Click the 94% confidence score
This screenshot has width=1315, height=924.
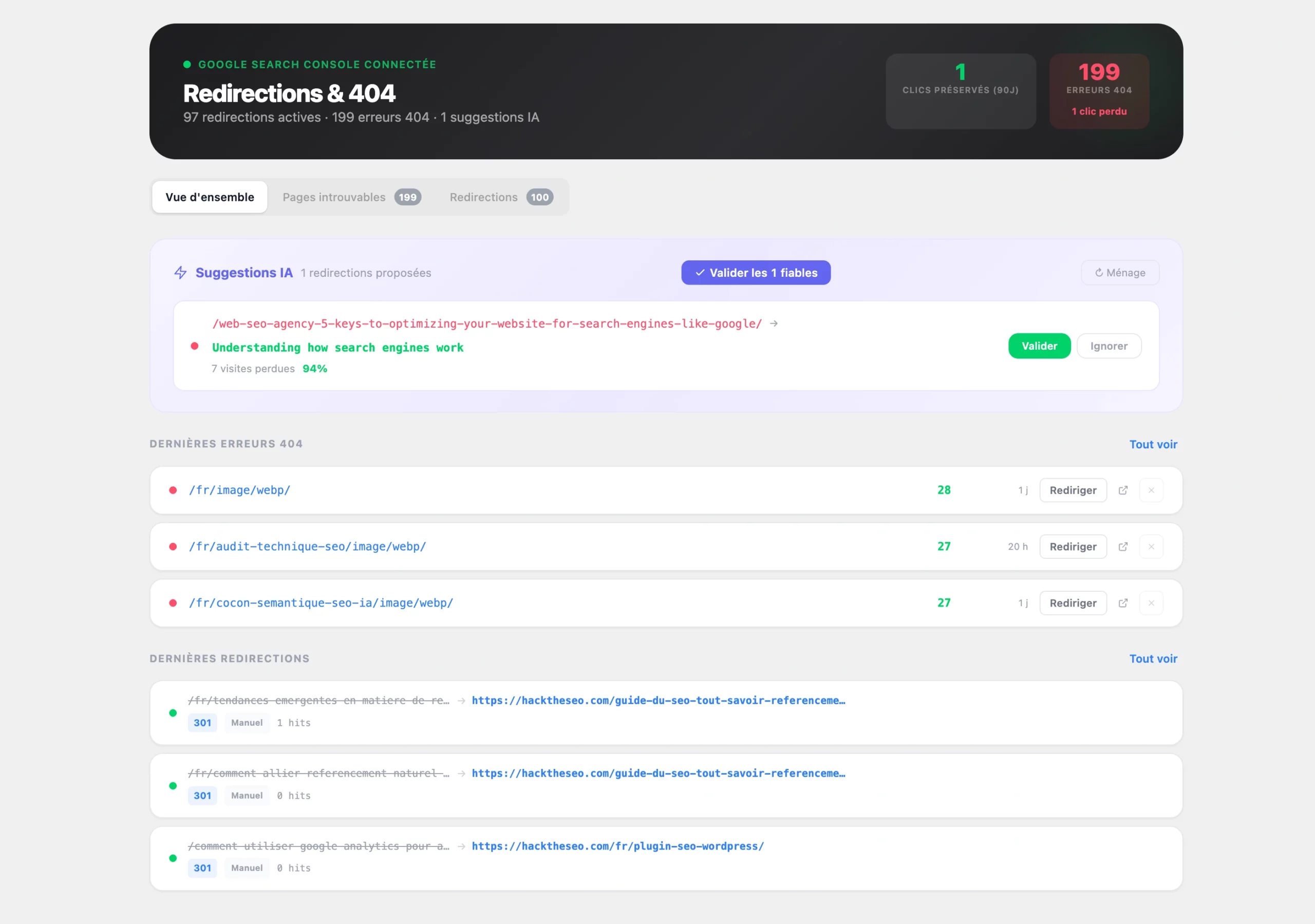[314, 369]
